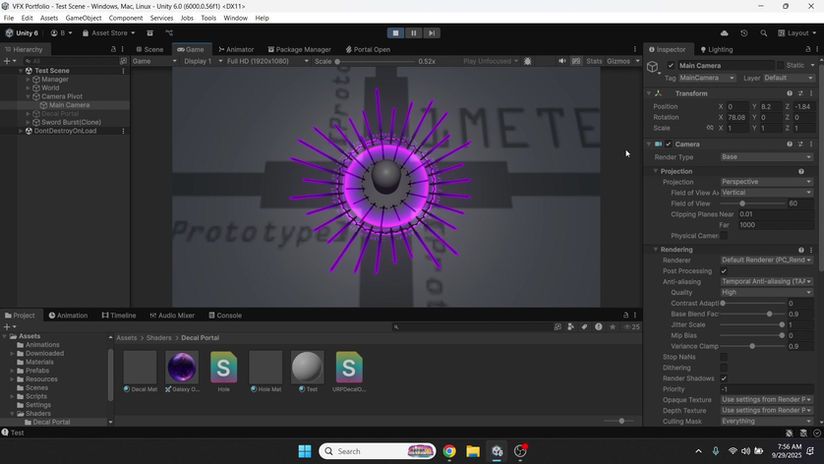
Task: Open the GameObject menu
Action: (x=84, y=18)
